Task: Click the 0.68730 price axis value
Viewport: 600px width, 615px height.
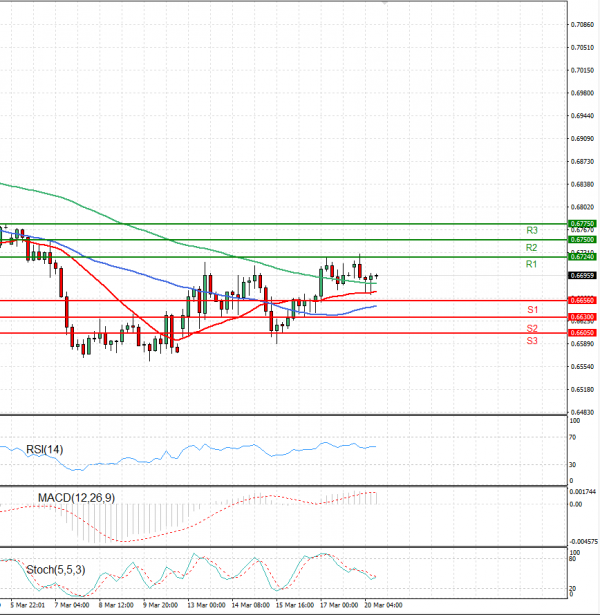Action: point(582,161)
